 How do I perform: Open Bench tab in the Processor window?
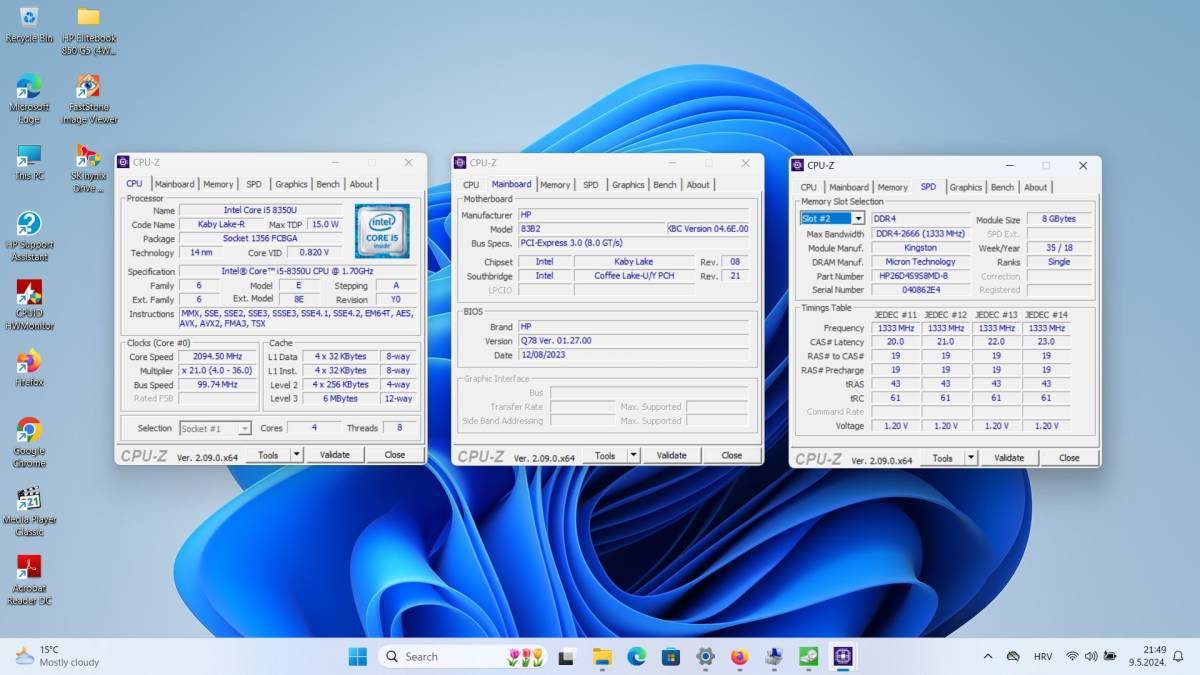point(328,184)
